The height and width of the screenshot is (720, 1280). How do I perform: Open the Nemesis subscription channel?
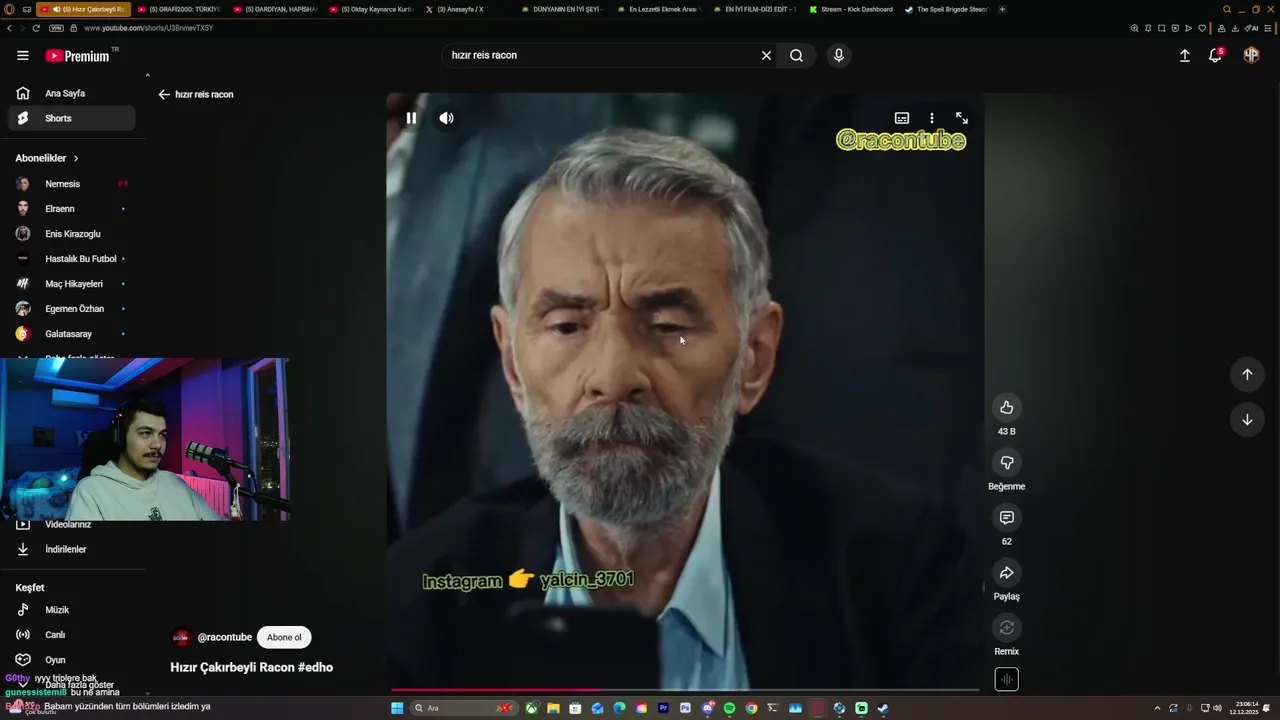[x=71, y=184]
